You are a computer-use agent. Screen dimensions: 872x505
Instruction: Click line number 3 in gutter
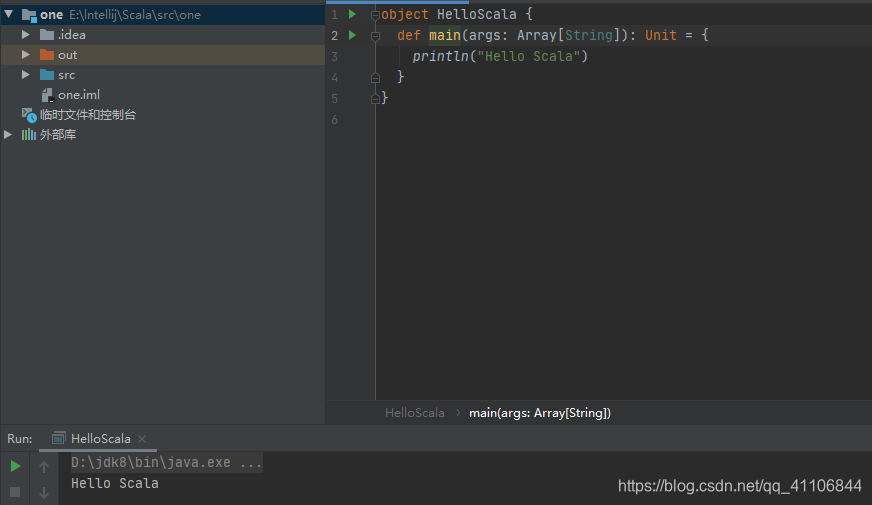coord(334,56)
